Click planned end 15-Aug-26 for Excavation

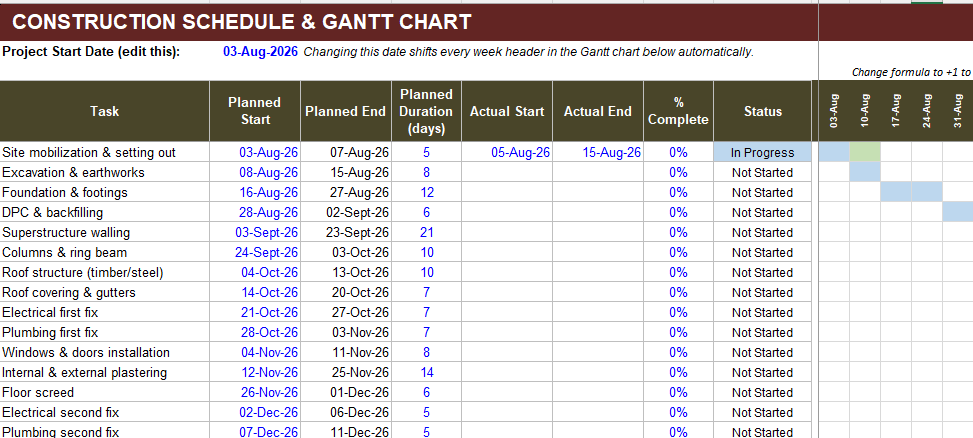(346, 172)
